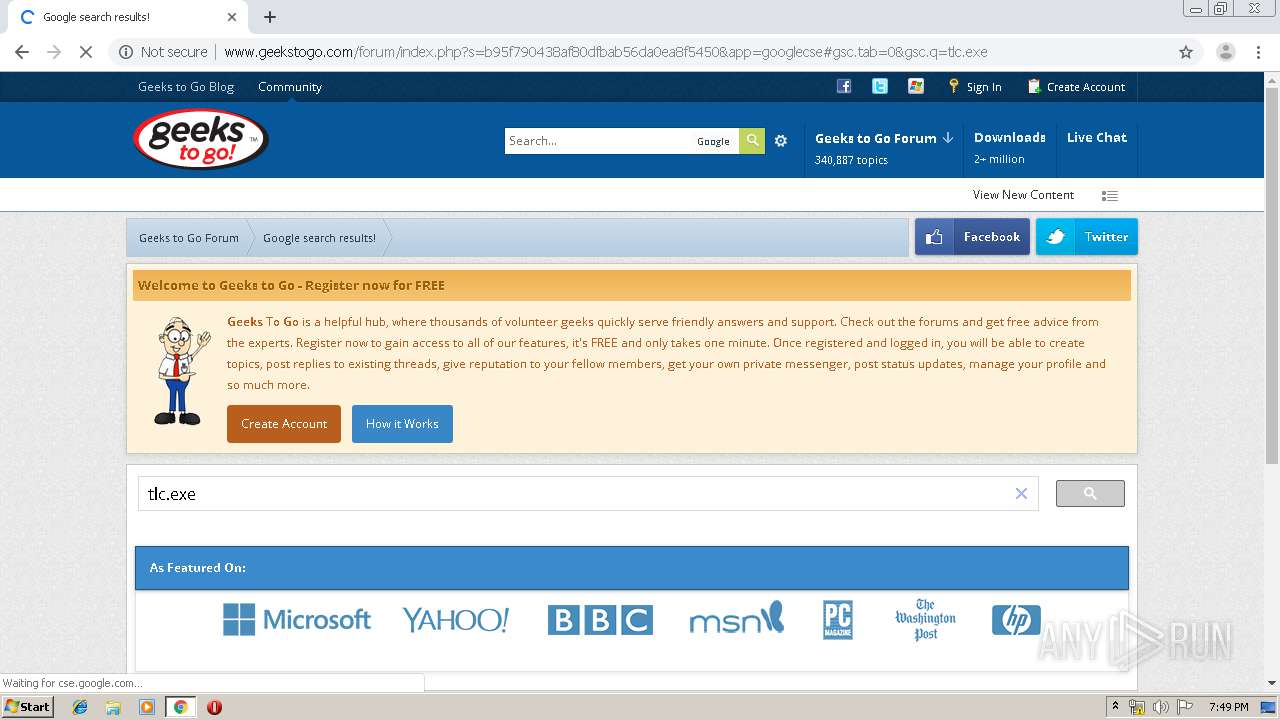The height and width of the screenshot is (720, 1280).
Task: Open Windows Explorer folder from taskbar
Action: [113, 707]
